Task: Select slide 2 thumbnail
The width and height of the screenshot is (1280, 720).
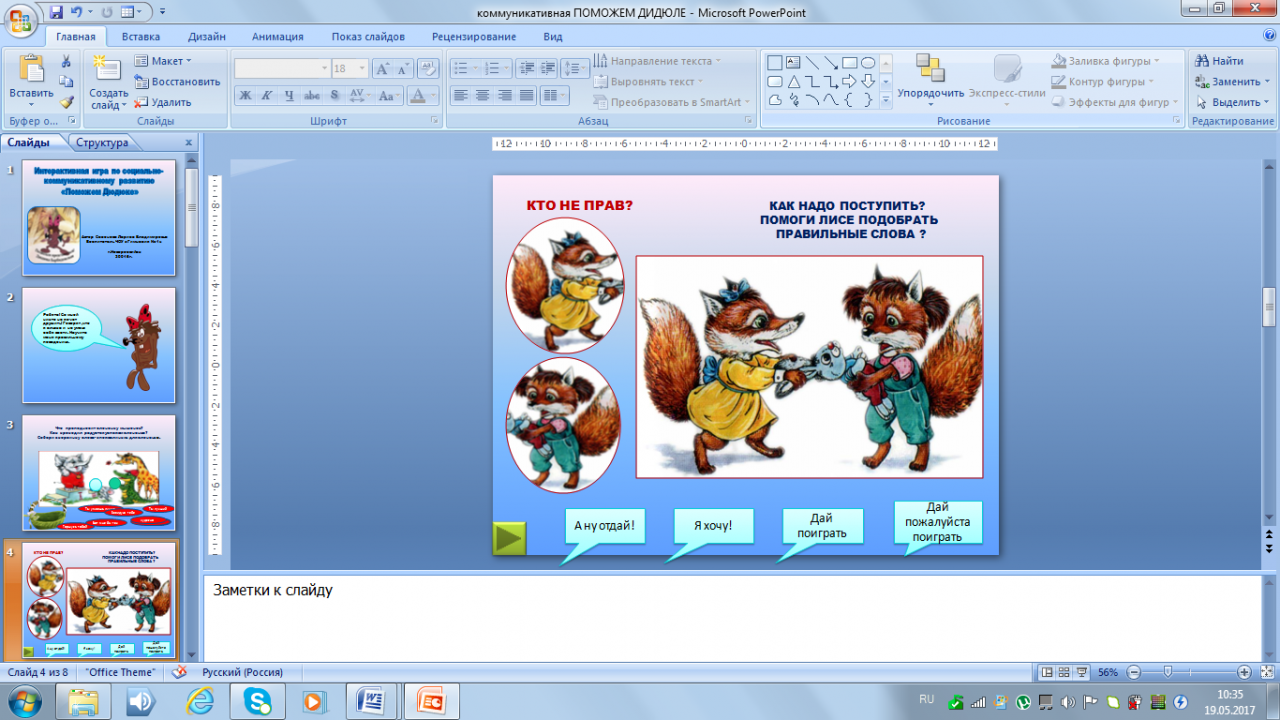Action: click(x=99, y=345)
